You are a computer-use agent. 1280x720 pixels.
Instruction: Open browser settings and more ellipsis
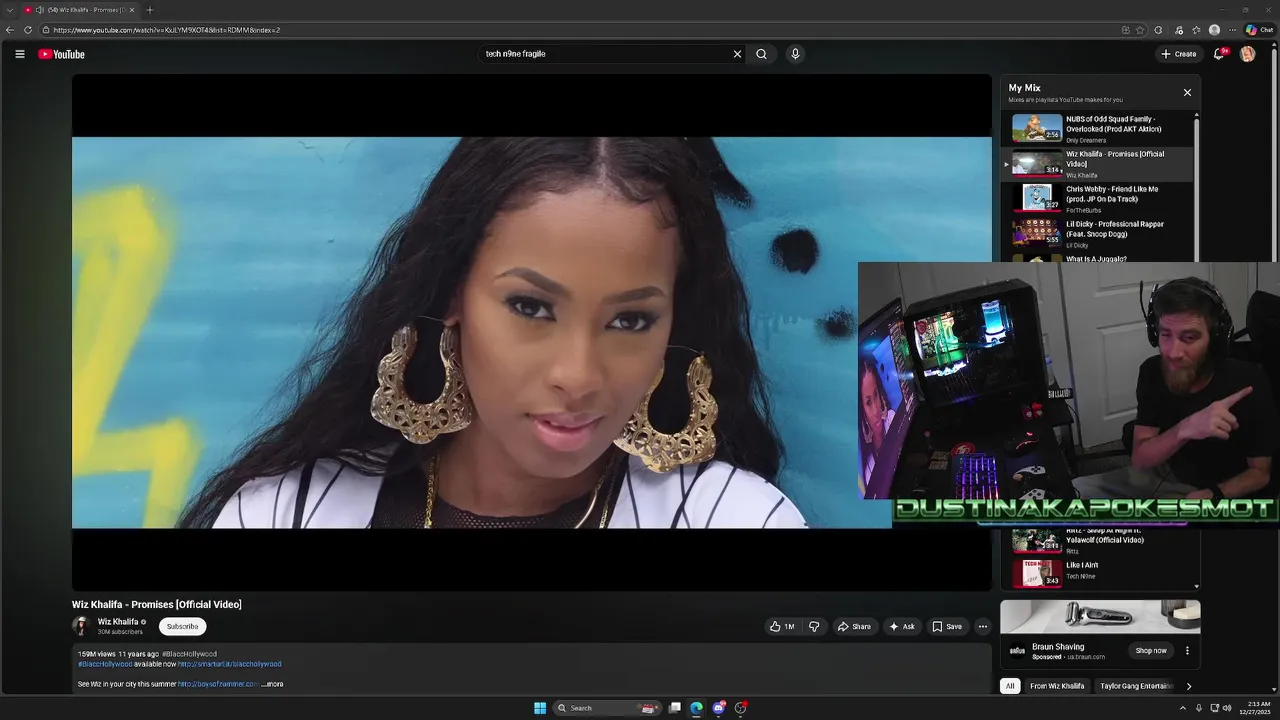[x=1232, y=30]
